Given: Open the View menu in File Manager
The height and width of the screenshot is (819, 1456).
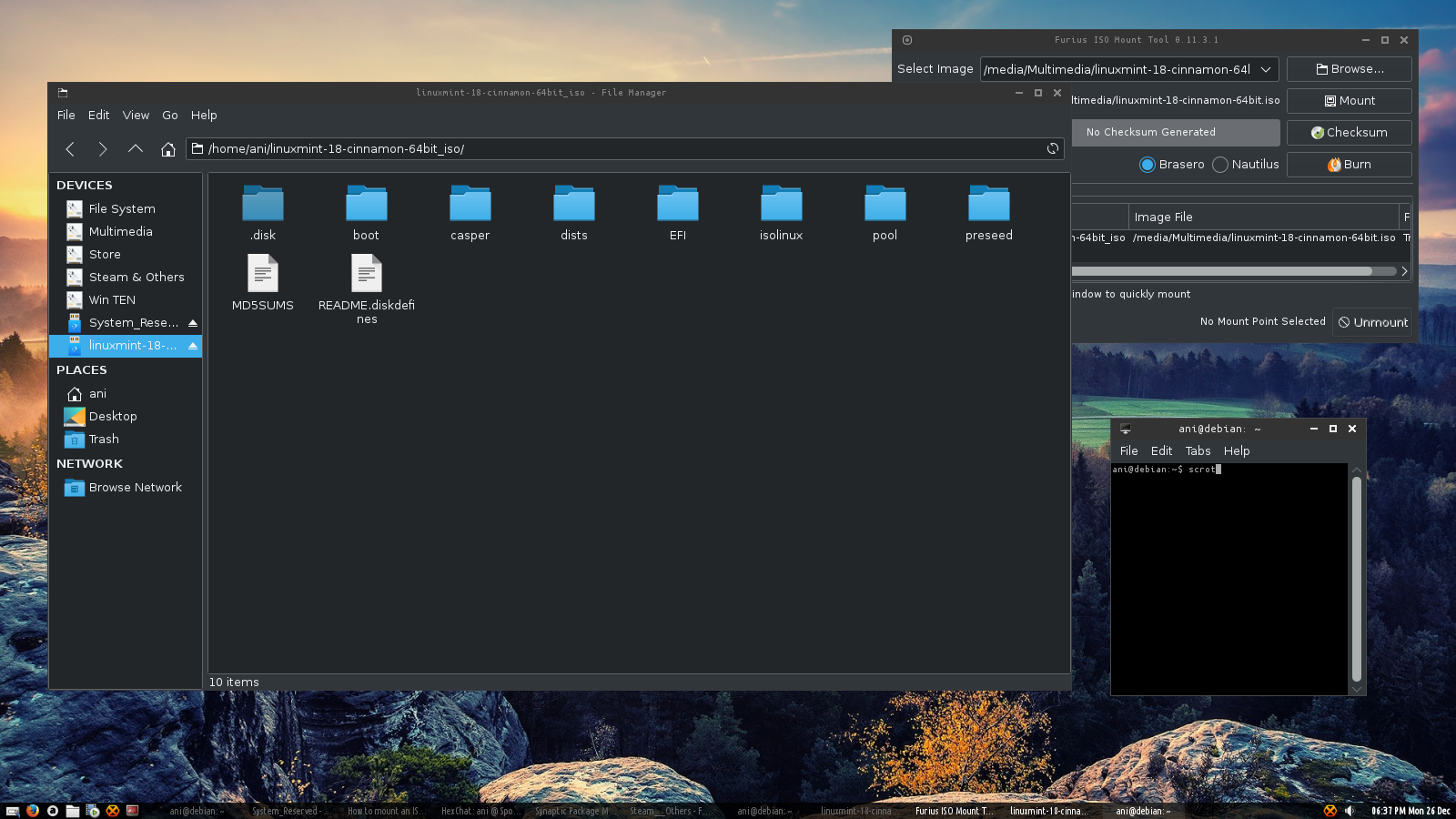Looking at the screenshot, I should click(136, 116).
